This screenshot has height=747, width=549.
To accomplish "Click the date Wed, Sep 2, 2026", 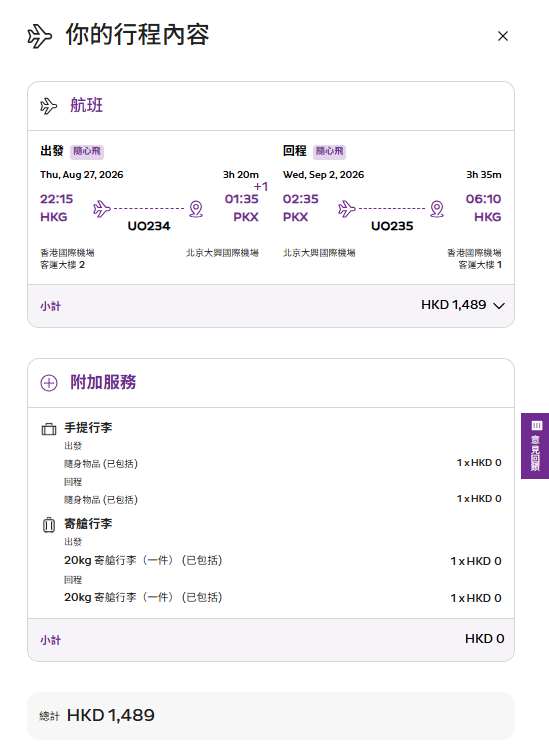I will pyautogui.click(x=323, y=175).
